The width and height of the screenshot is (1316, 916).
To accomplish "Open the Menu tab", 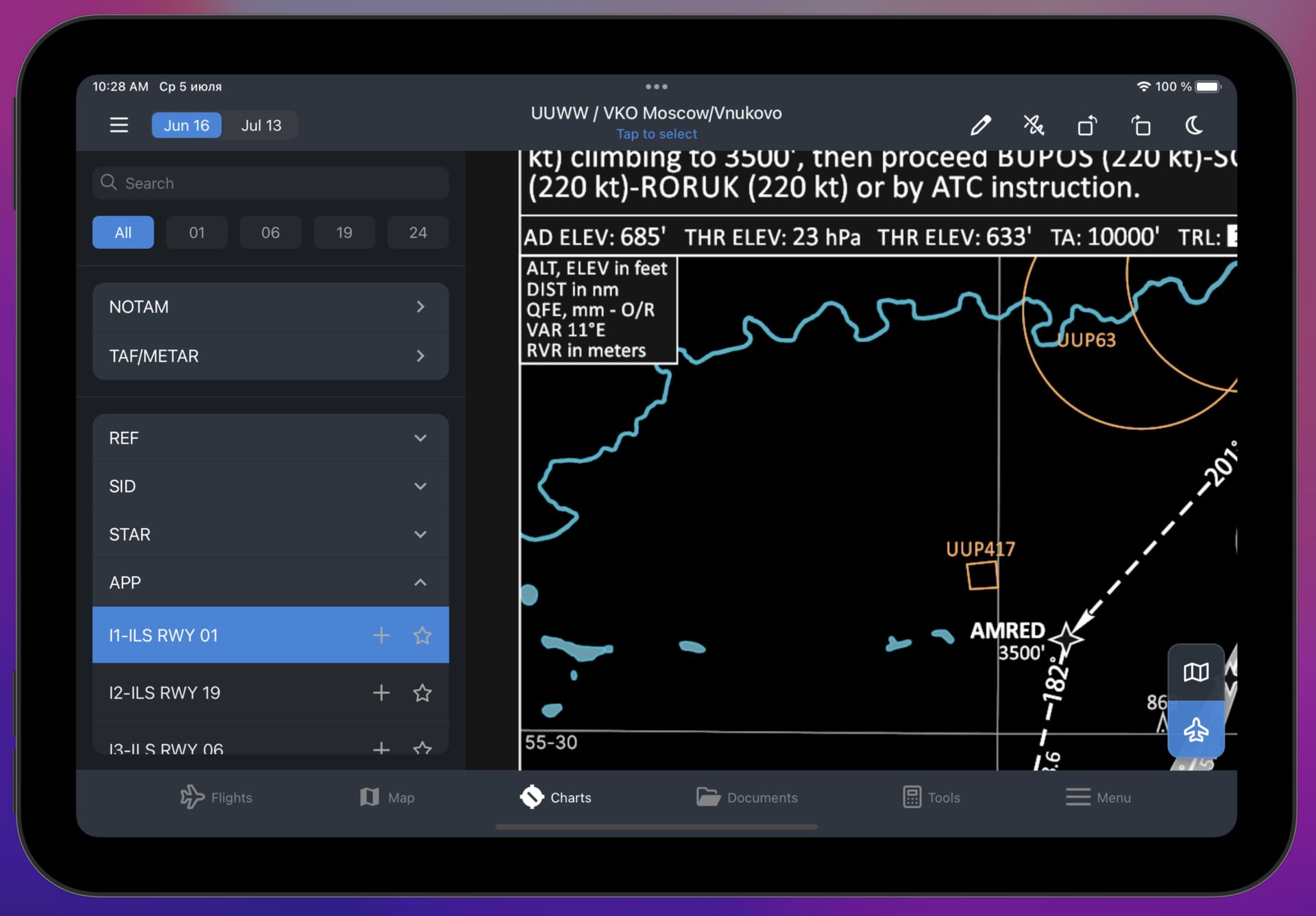I will pos(1098,797).
